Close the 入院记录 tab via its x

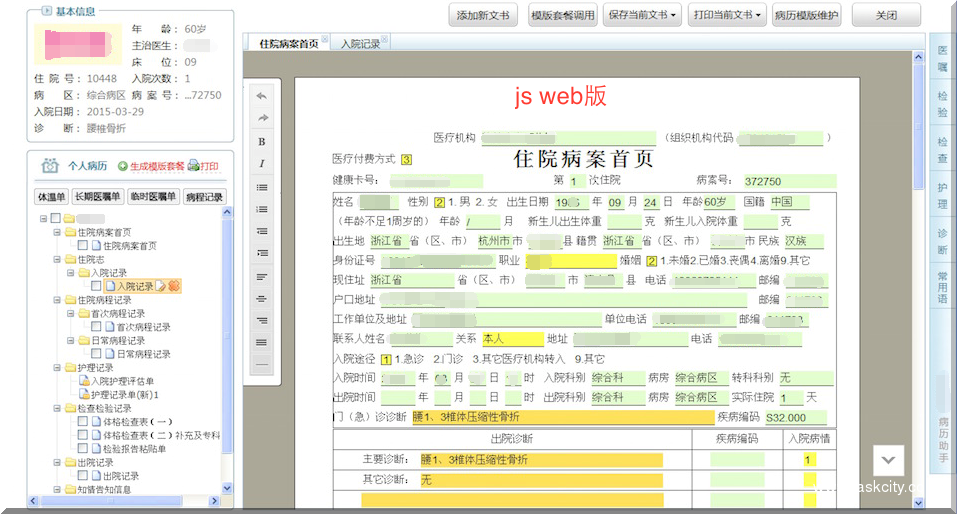point(385,40)
